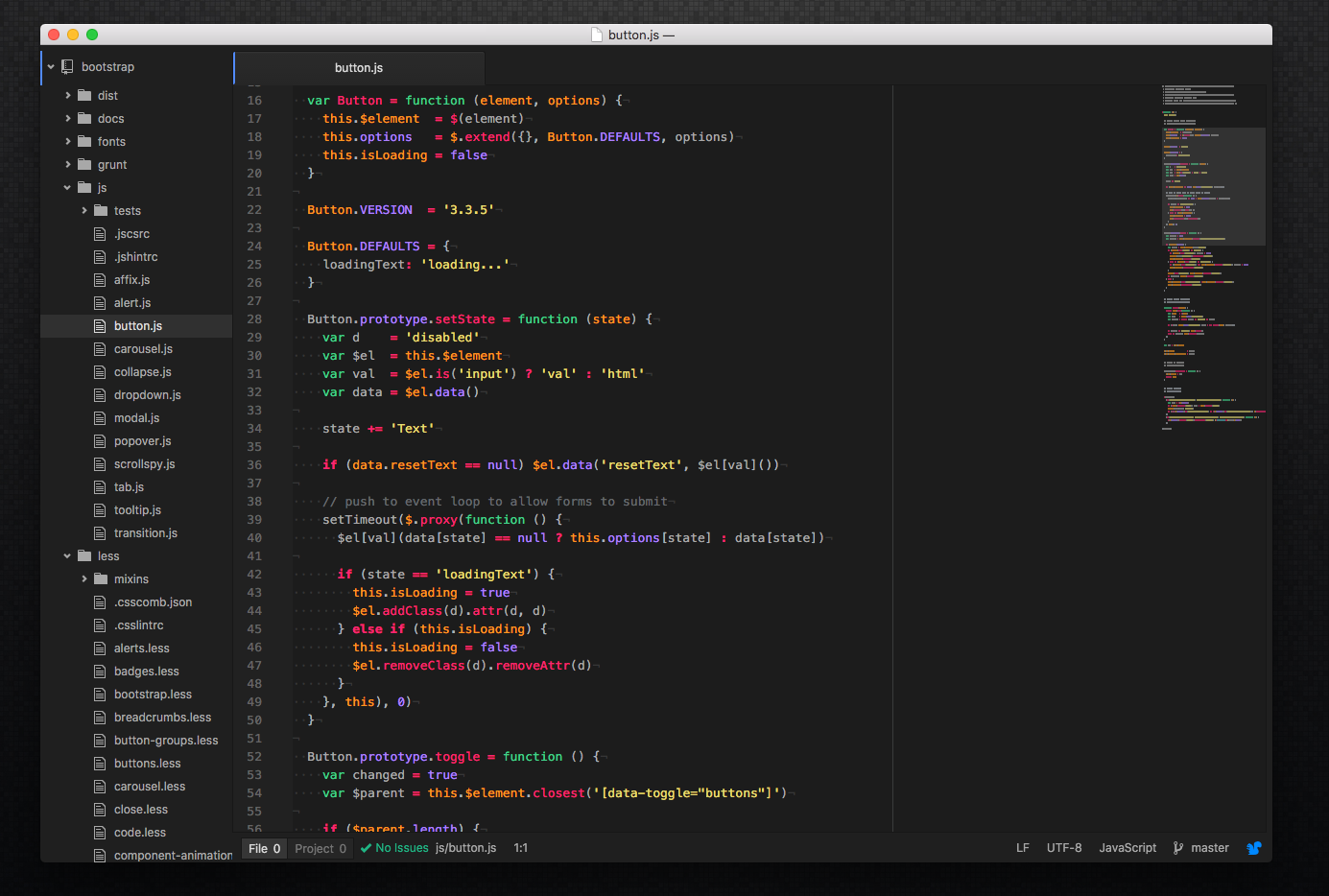Select the button.js editor tab
1329x896 pixels.
point(360,68)
